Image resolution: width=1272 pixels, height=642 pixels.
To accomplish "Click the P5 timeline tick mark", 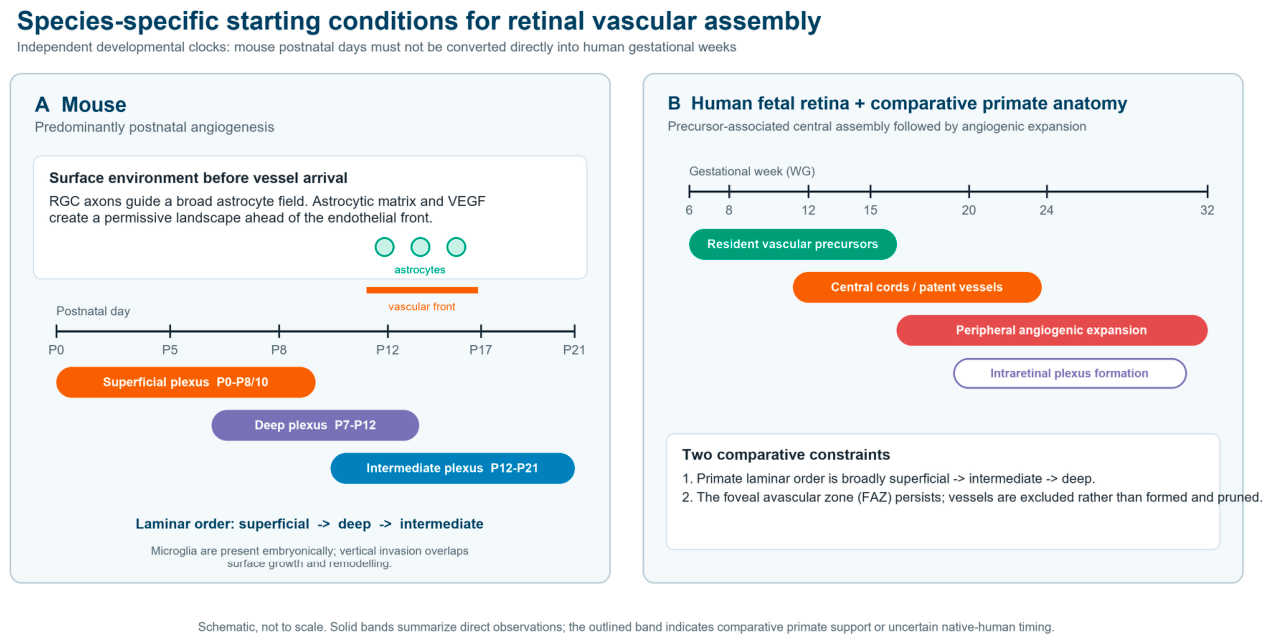I will 170,331.
